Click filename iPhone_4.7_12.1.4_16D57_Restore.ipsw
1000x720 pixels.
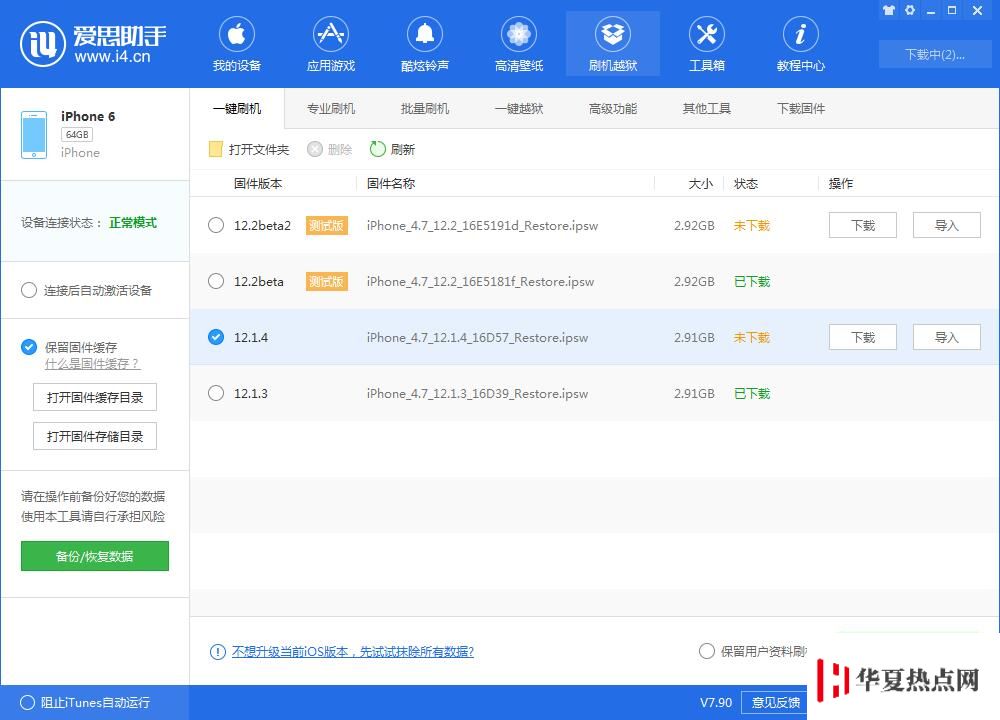coord(477,338)
